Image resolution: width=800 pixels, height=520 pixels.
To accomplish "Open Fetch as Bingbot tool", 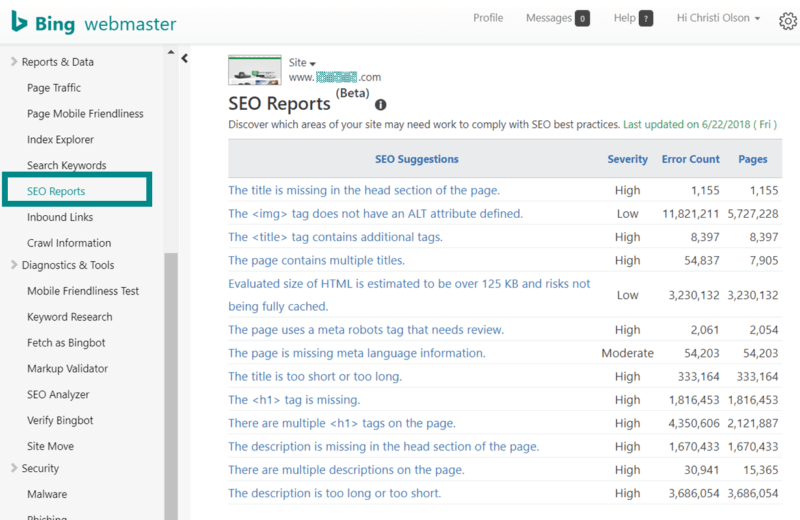I will point(66,343).
